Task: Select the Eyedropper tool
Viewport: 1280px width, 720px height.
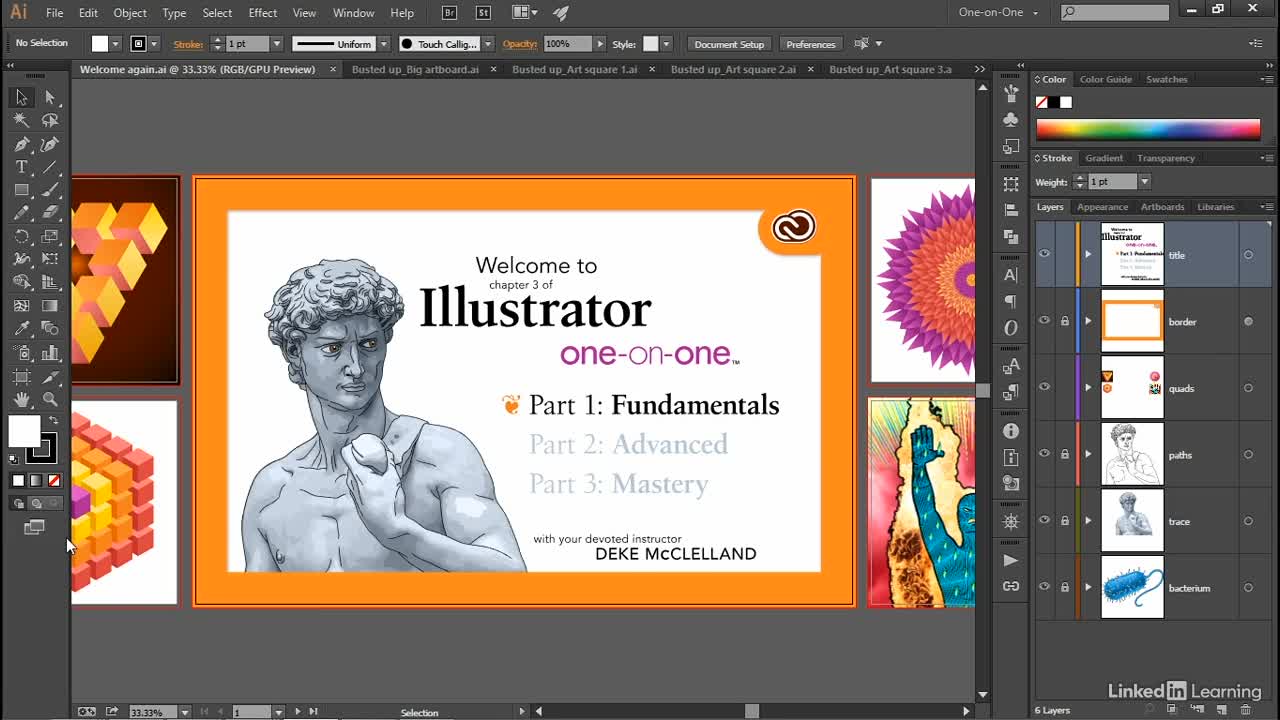Action: pyautogui.click(x=21, y=329)
